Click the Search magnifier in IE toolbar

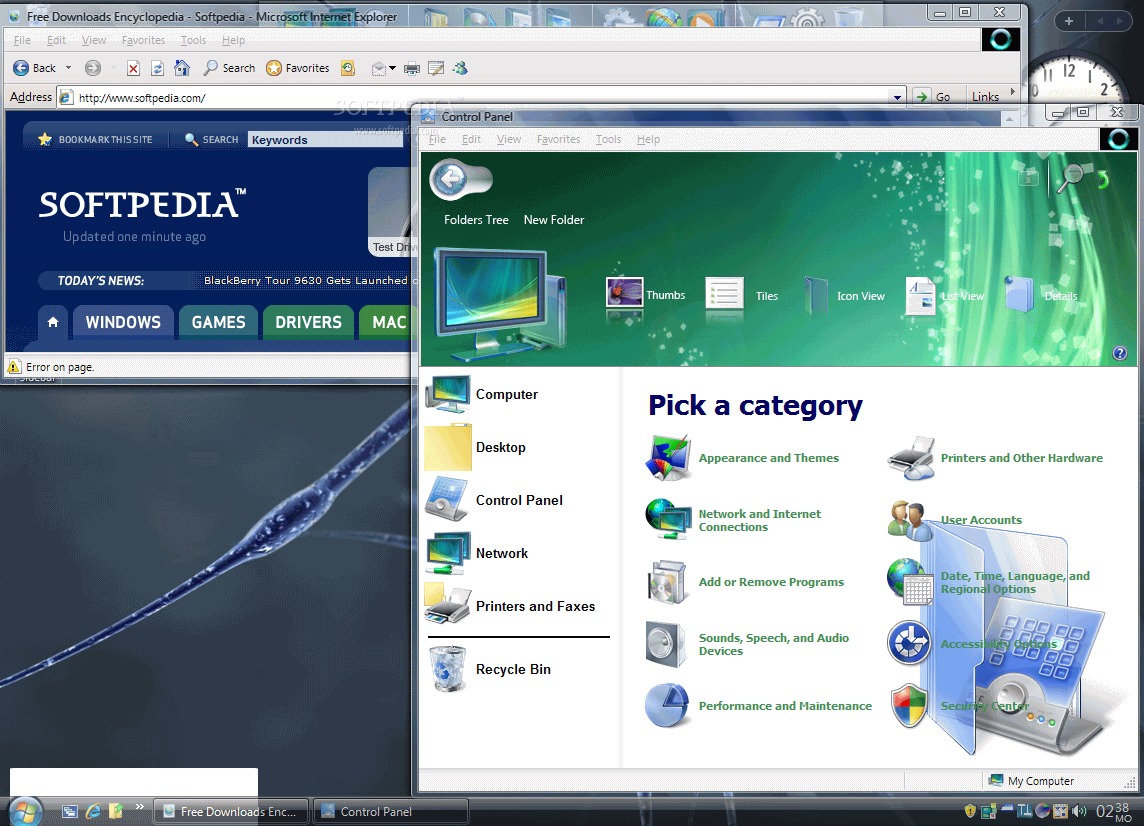point(229,68)
